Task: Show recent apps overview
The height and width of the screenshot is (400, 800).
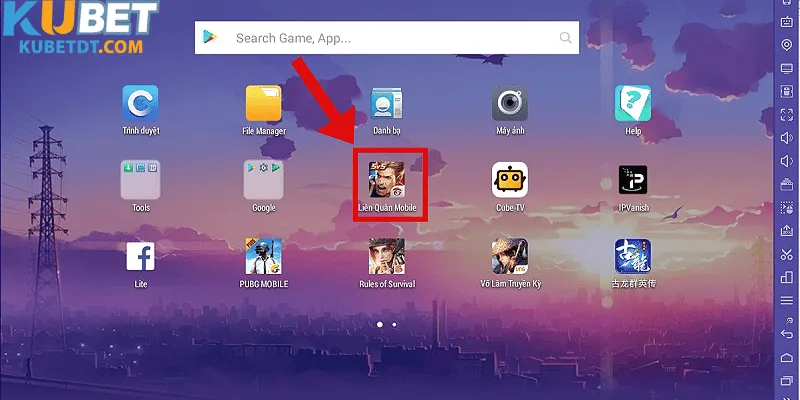Action: click(x=786, y=381)
